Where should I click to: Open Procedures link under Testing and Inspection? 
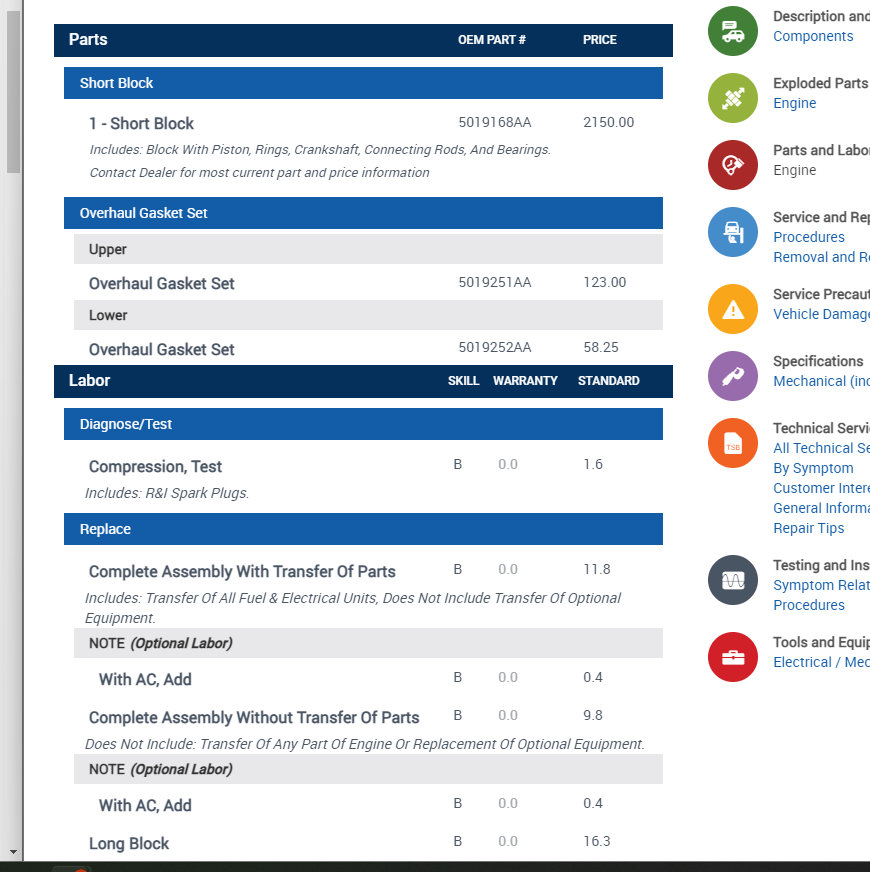pos(808,605)
